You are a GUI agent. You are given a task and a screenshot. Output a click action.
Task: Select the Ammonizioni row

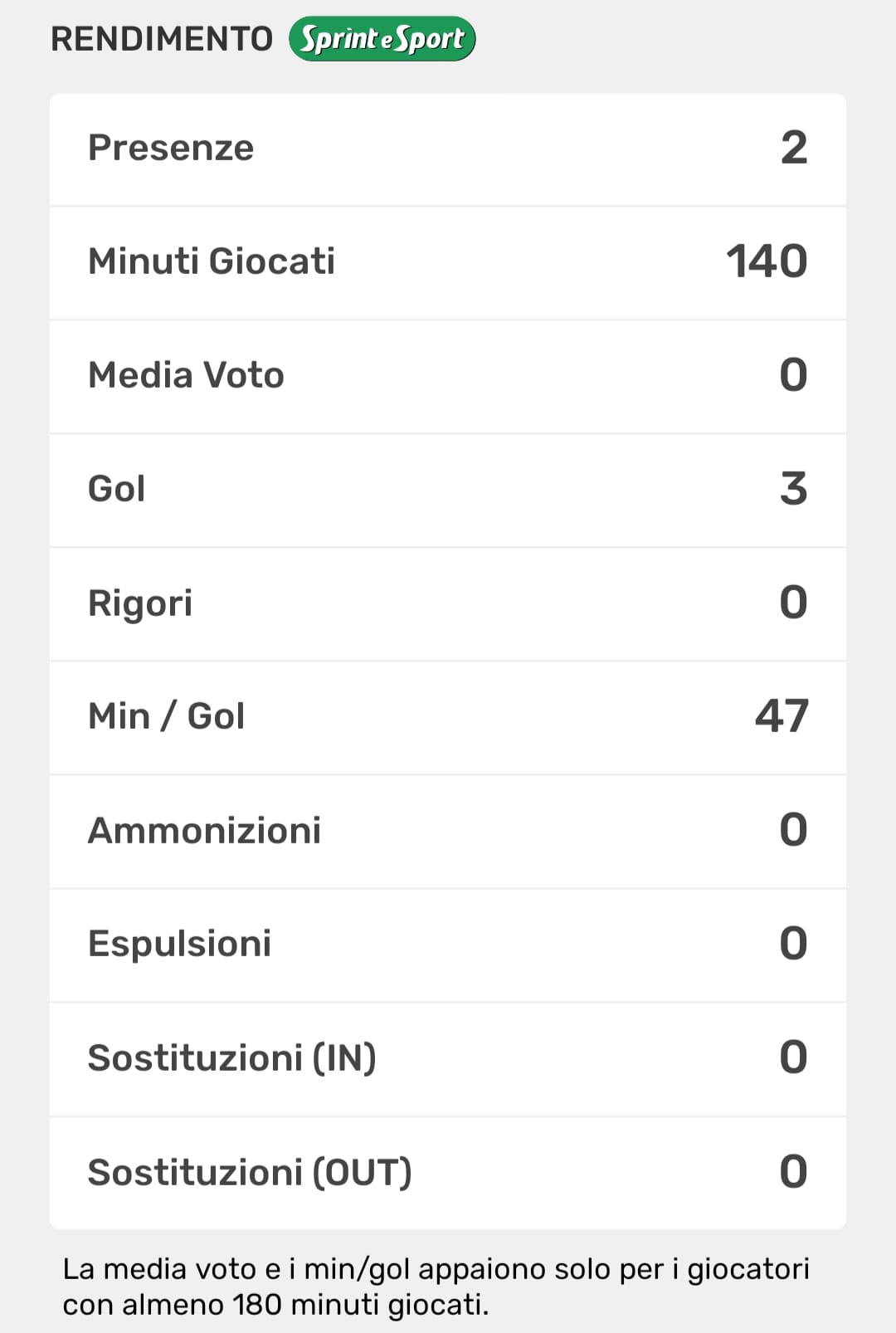tap(448, 830)
